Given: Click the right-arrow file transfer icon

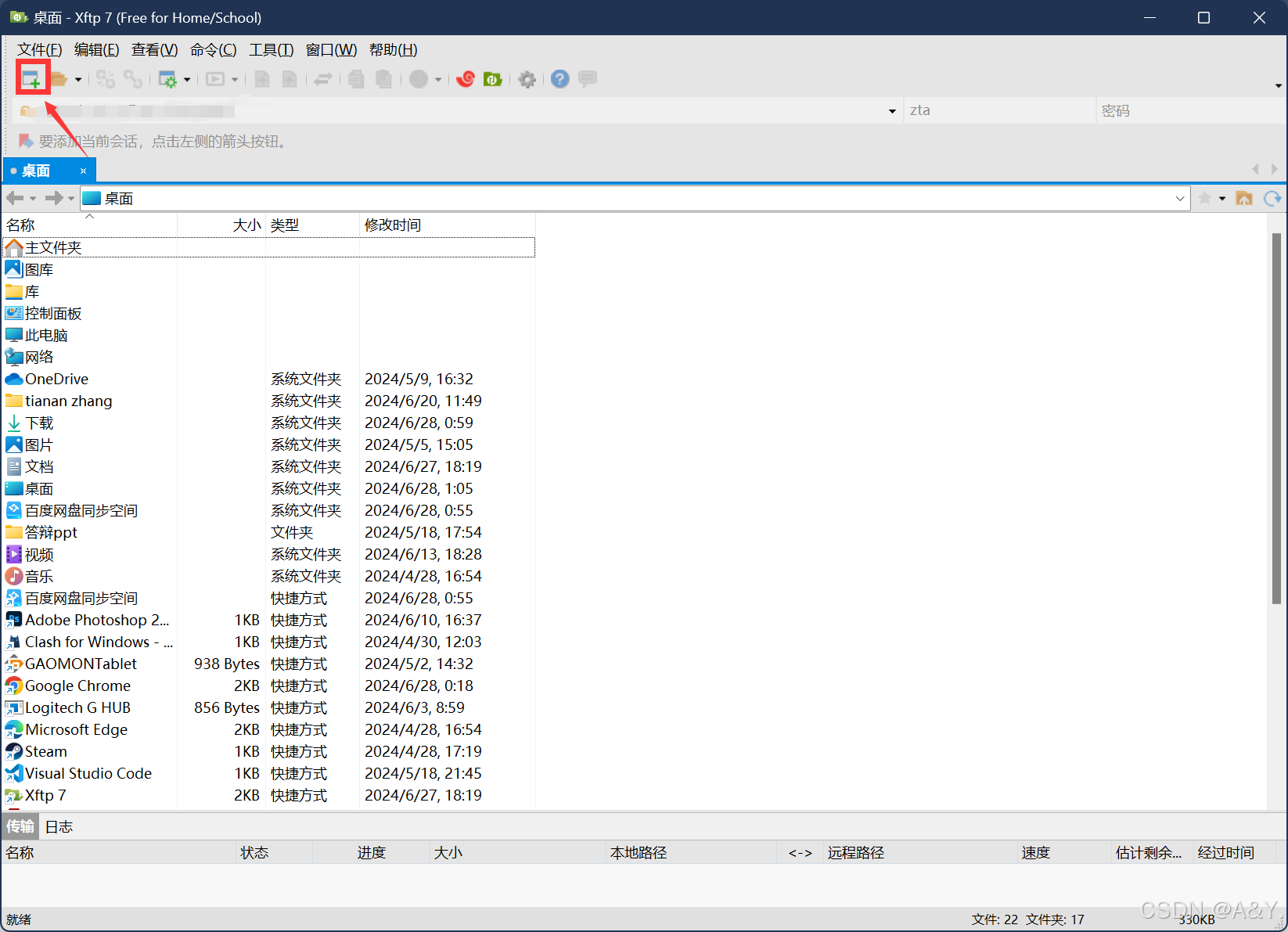Looking at the screenshot, I should tap(290, 79).
